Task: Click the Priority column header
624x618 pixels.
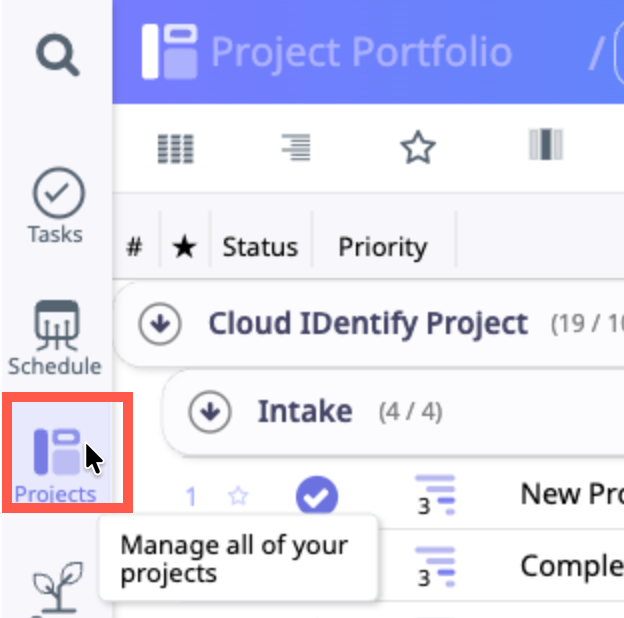Action: [382, 247]
